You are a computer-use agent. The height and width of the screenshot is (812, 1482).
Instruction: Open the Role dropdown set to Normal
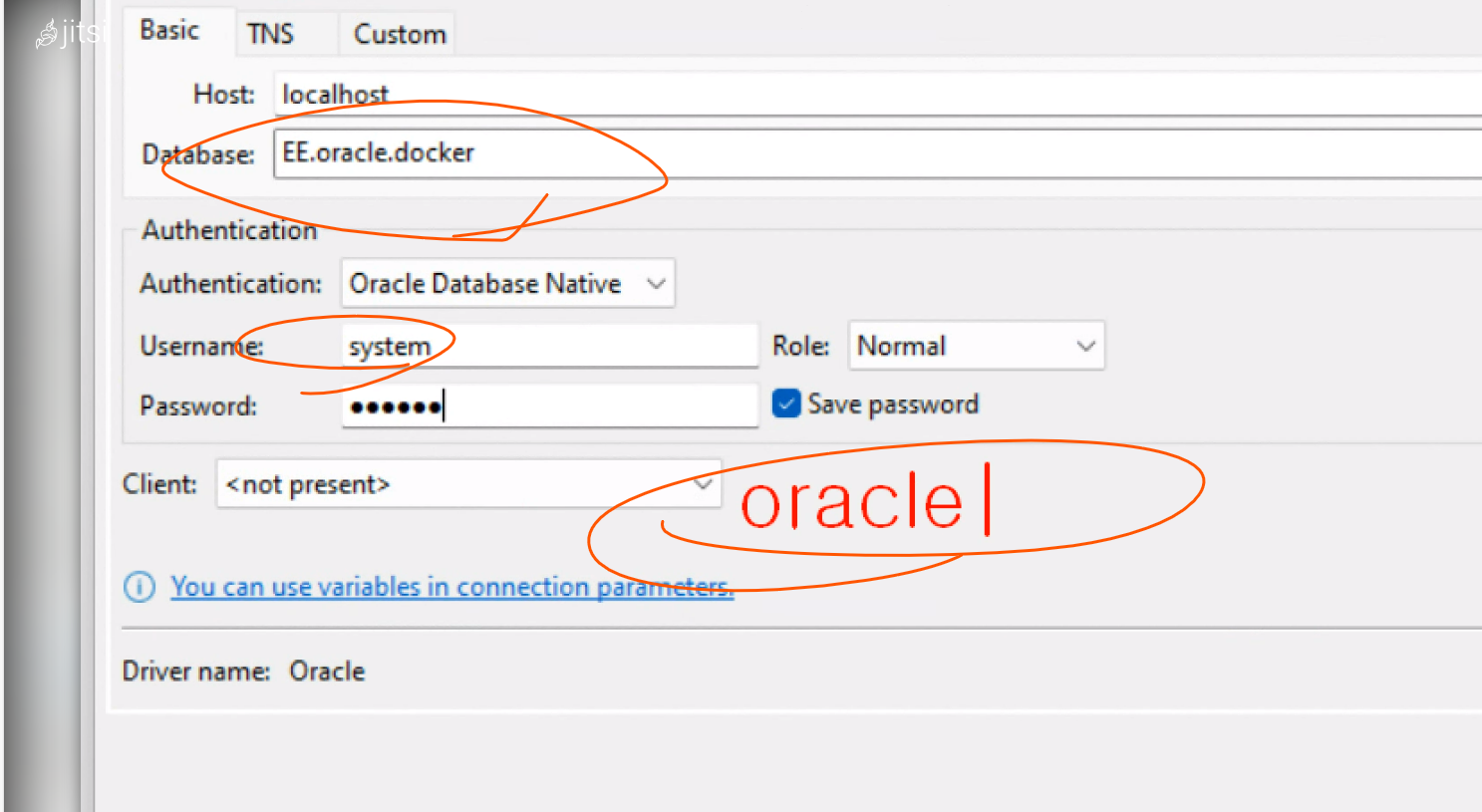click(976, 346)
